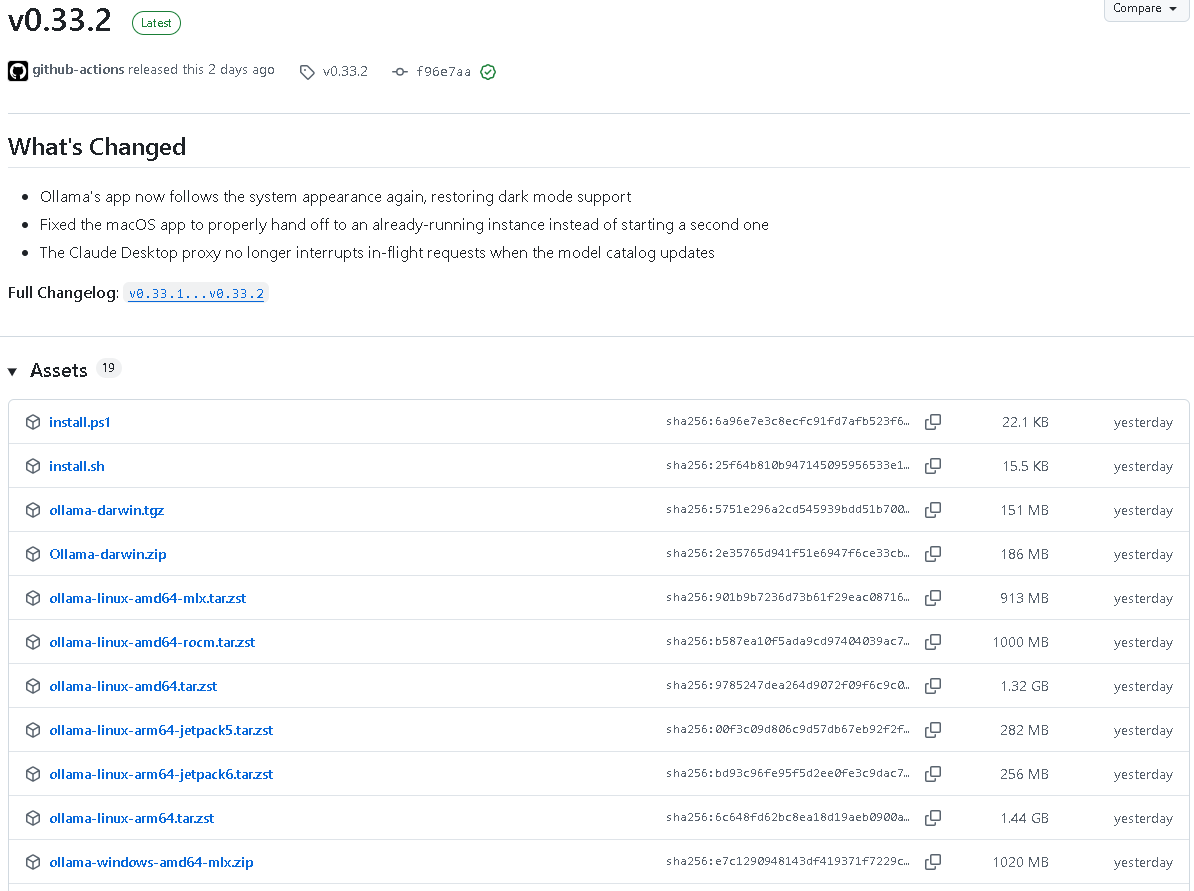Click package icon beside ollama-windows-amd64-mlx.zip
This screenshot has height=891, width=1194.
click(33, 862)
